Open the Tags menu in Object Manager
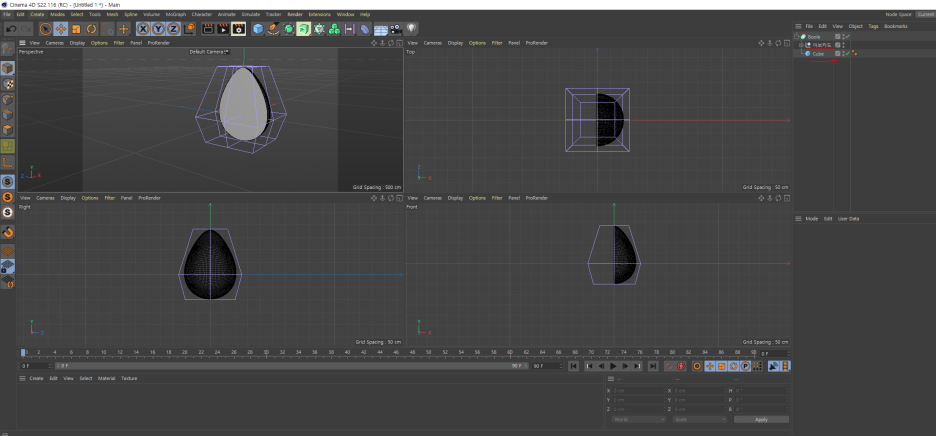The height and width of the screenshot is (436, 936). [x=873, y=26]
